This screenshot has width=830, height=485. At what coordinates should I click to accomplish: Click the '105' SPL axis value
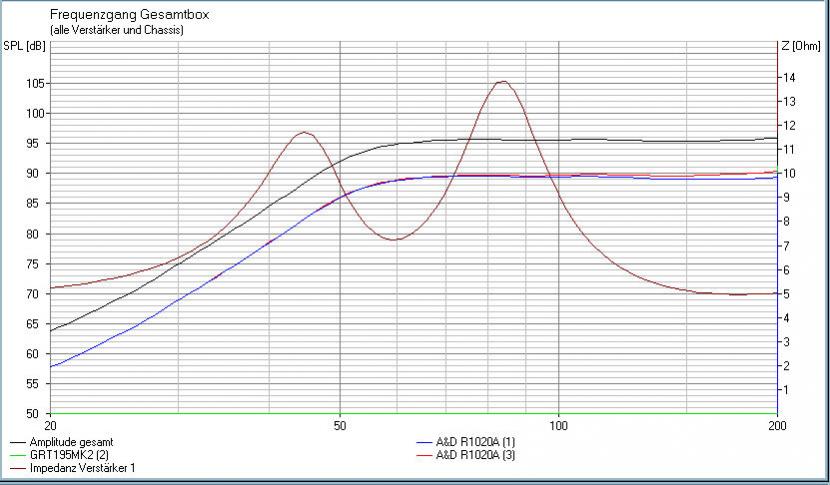35,84
